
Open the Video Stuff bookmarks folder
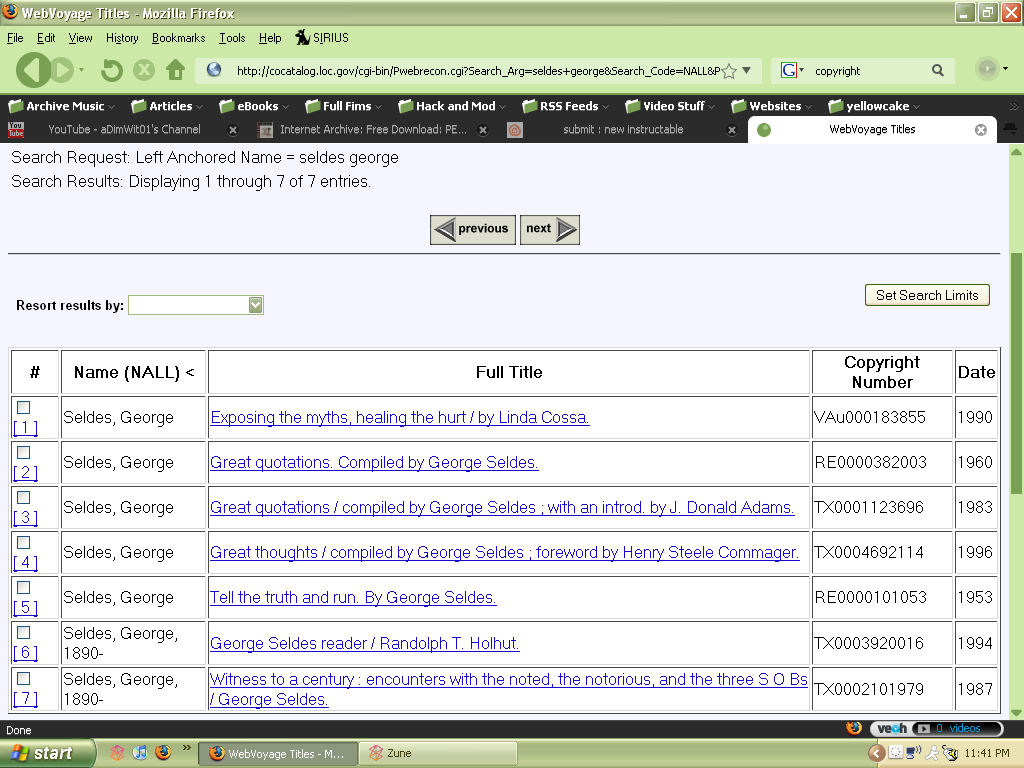669,106
